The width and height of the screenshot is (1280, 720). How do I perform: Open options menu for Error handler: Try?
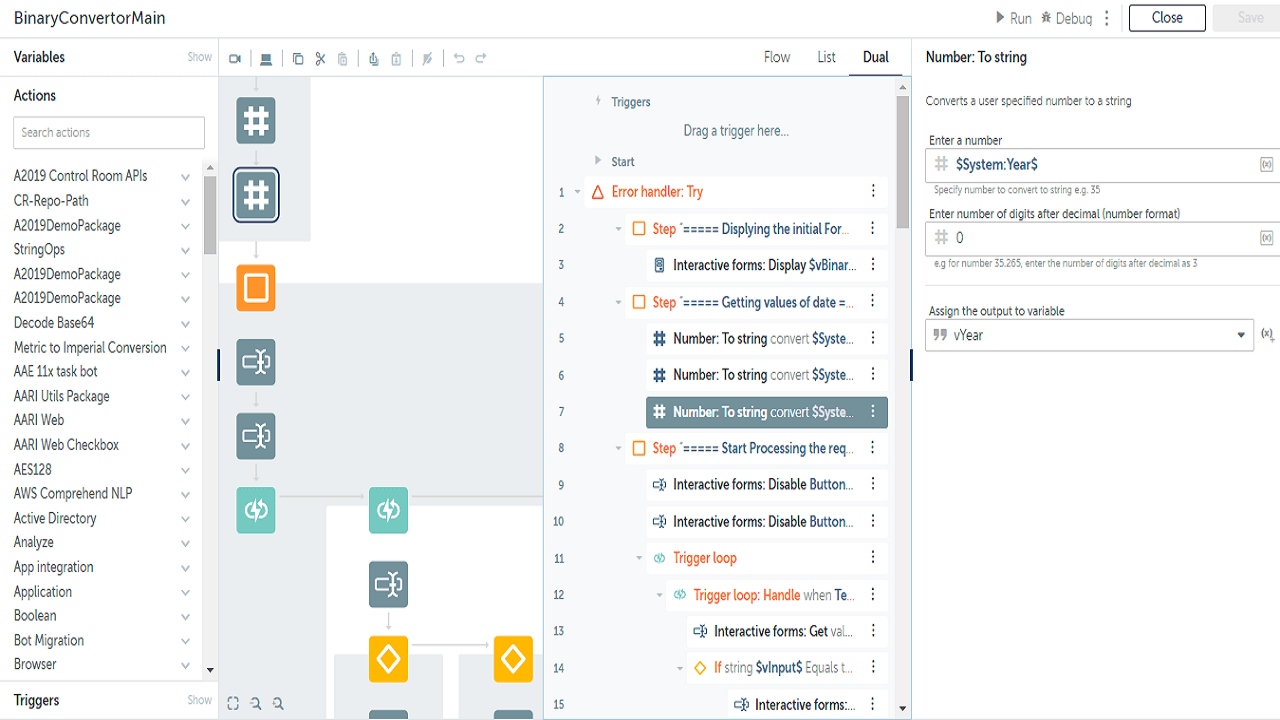pos(873,192)
